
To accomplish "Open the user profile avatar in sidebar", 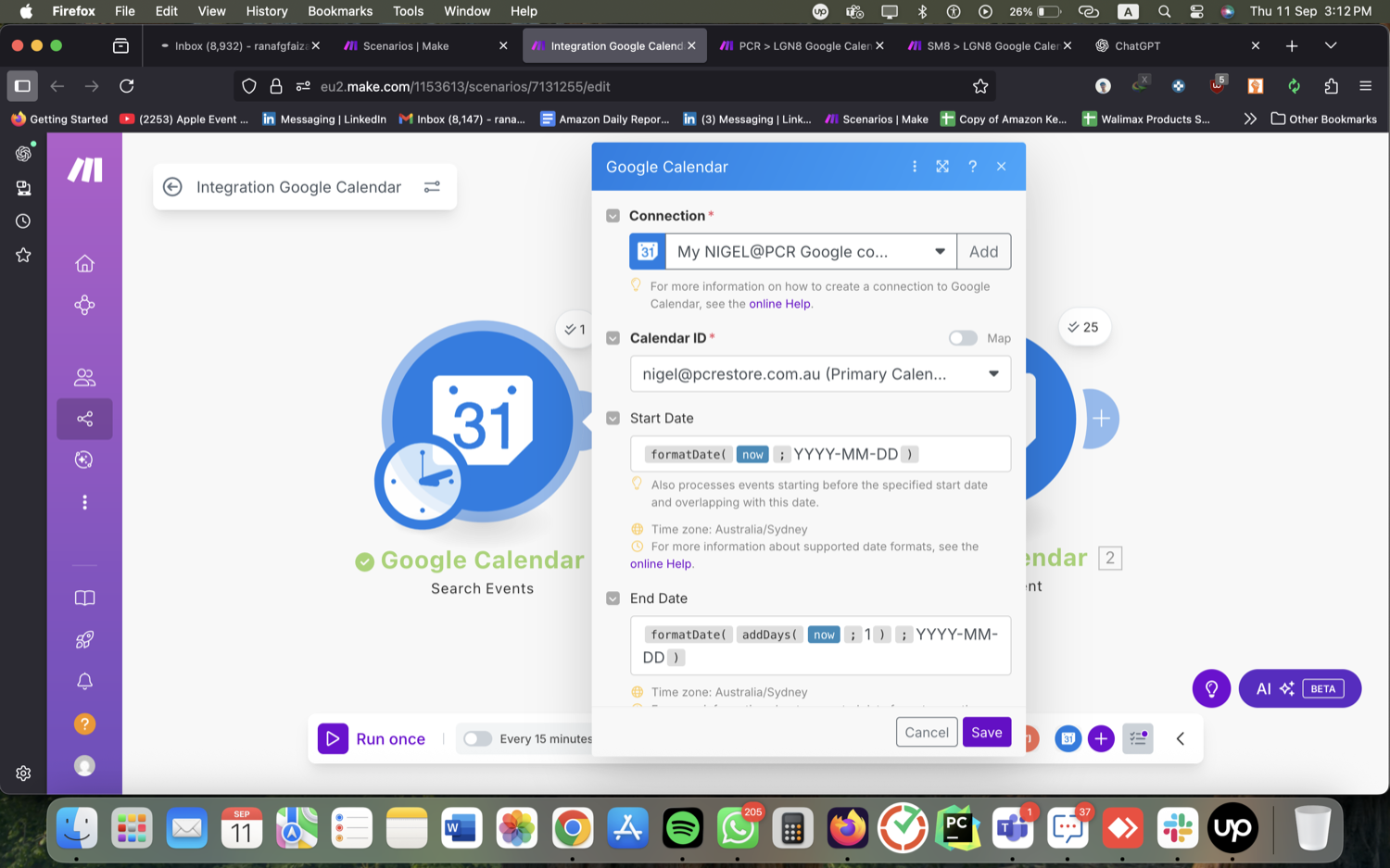I will pyautogui.click(x=84, y=766).
